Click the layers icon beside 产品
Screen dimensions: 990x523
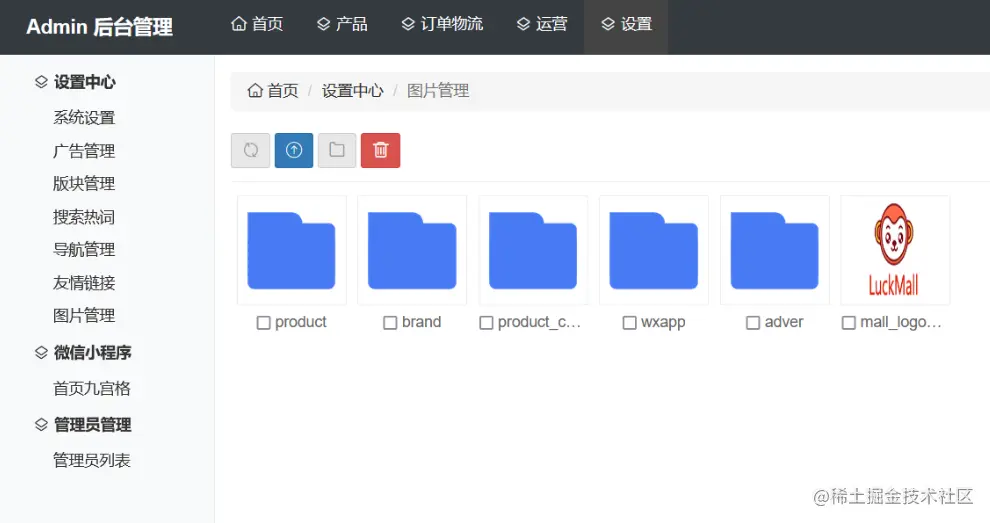pyautogui.click(x=324, y=24)
